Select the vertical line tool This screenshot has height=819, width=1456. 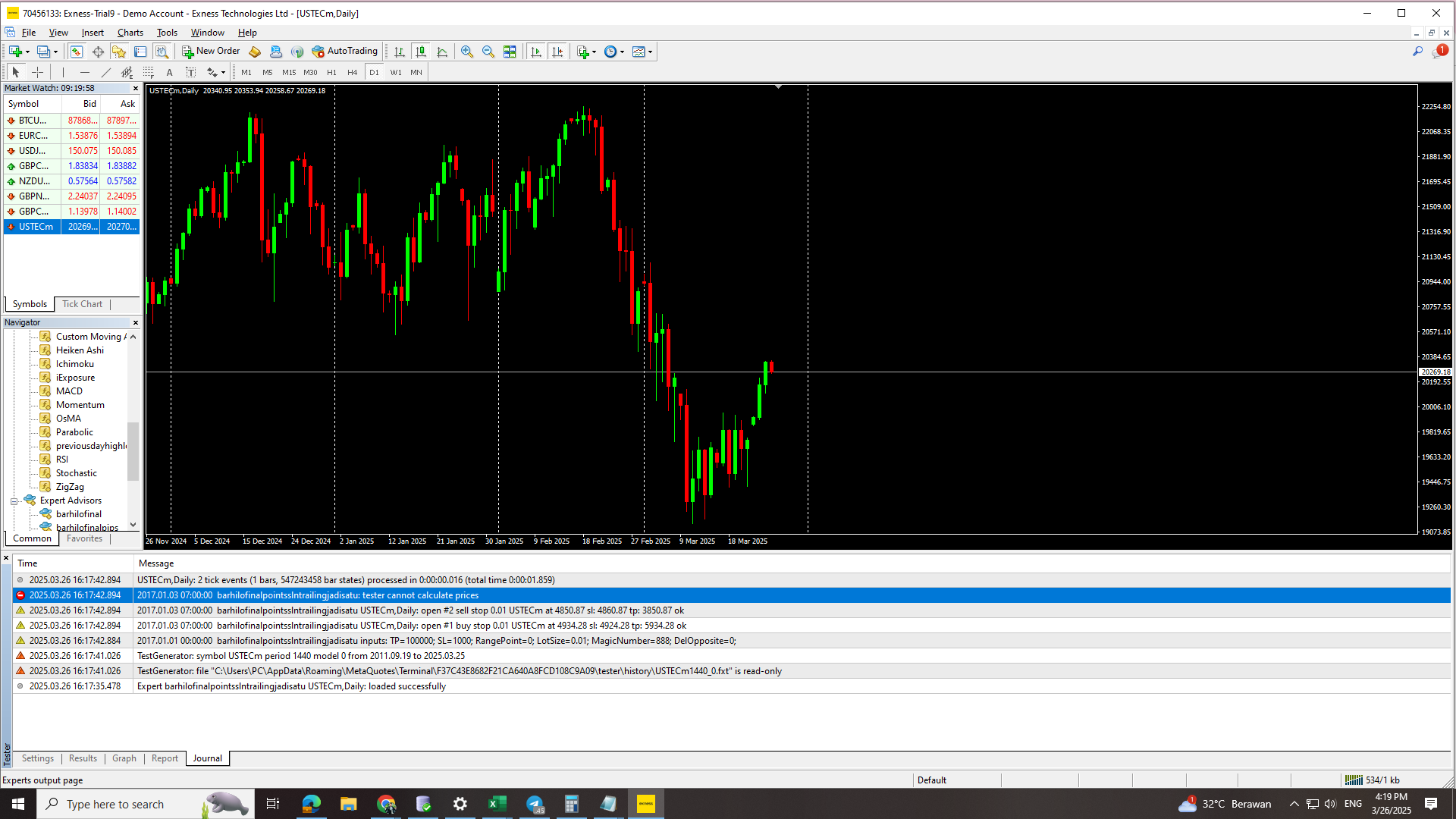click(63, 72)
